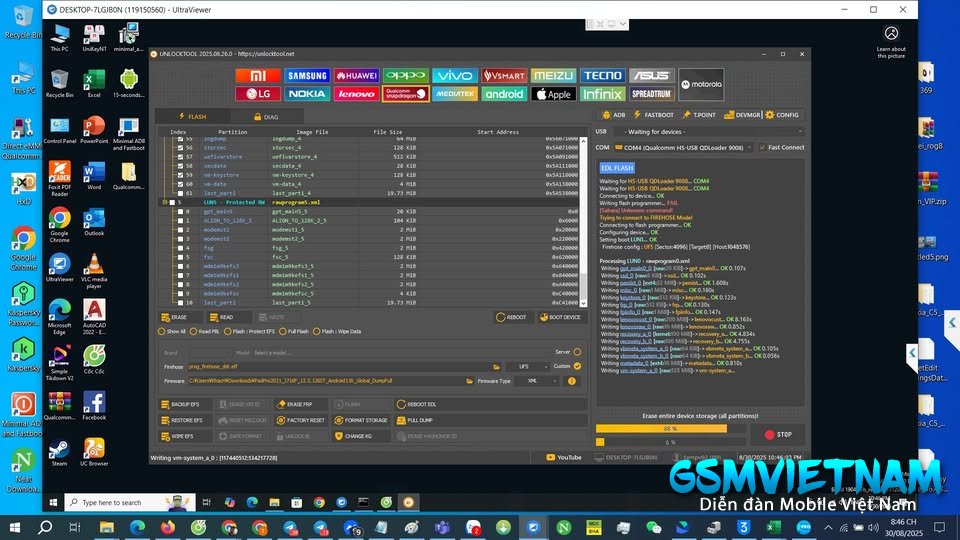Check the modemst1 partition checkbox
This screenshot has width=960, height=540.
coord(180,230)
